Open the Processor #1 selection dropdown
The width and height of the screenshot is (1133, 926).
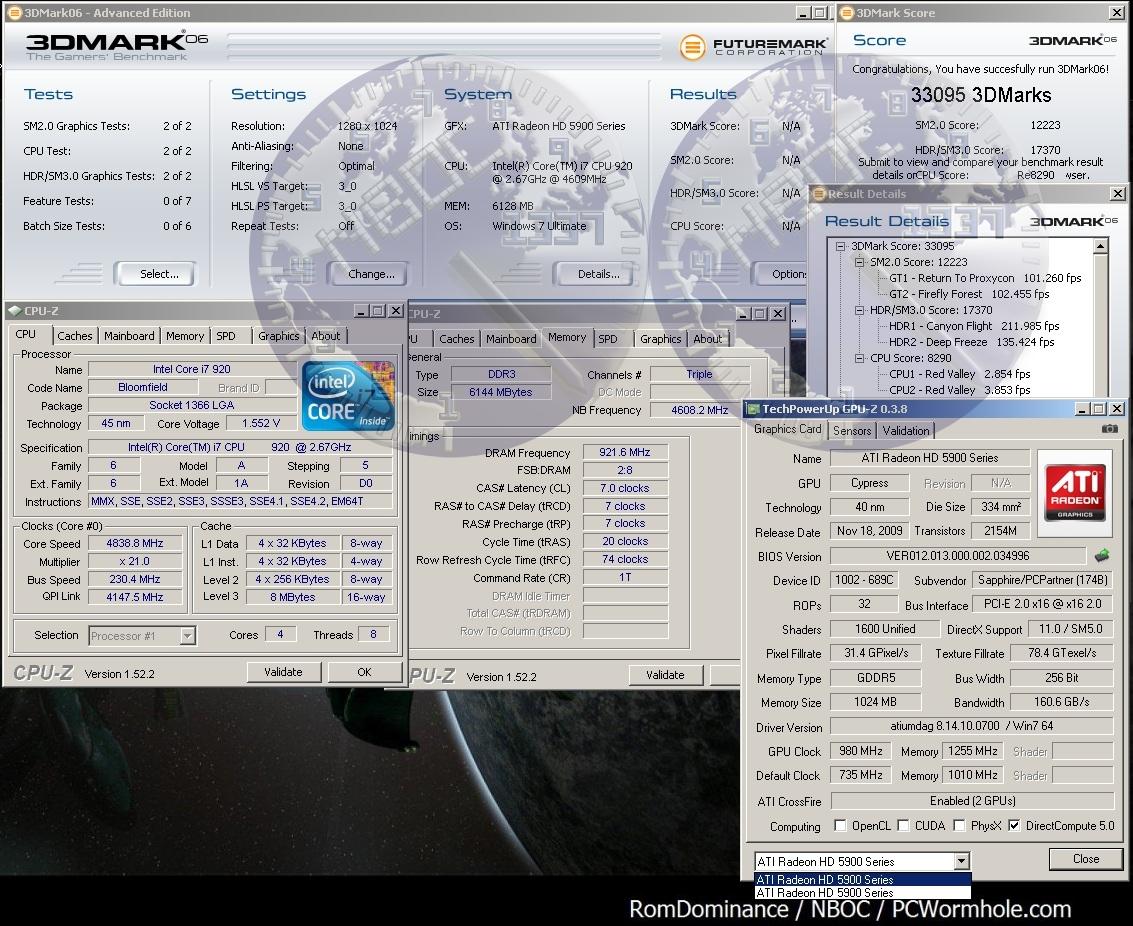(187, 636)
